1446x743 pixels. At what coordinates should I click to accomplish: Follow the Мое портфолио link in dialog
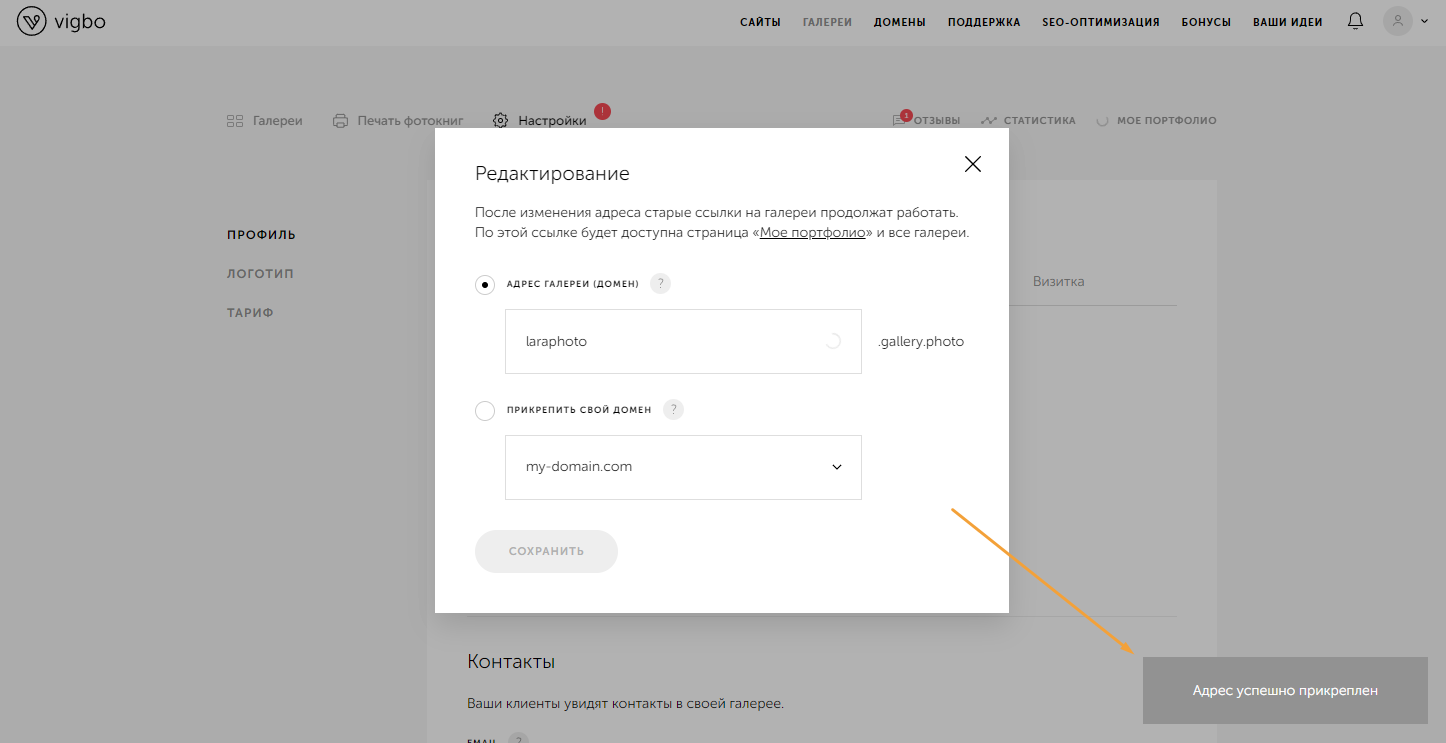pos(812,233)
